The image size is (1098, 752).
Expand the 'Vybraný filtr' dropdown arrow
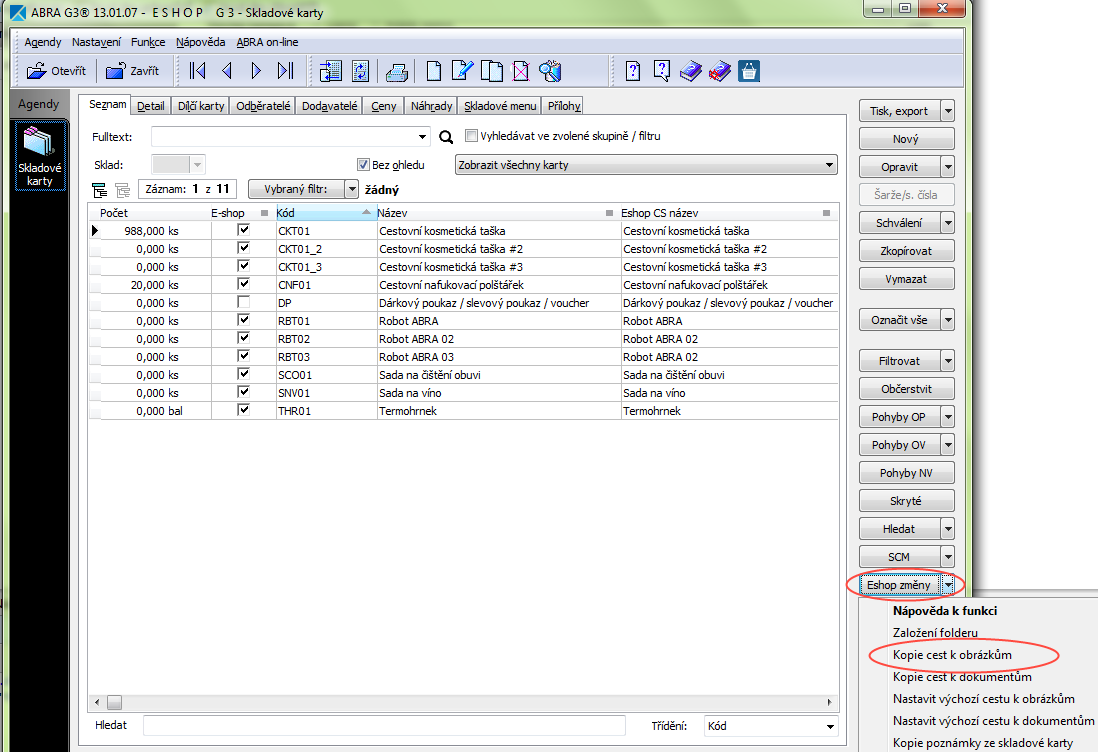tap(352, 189)
